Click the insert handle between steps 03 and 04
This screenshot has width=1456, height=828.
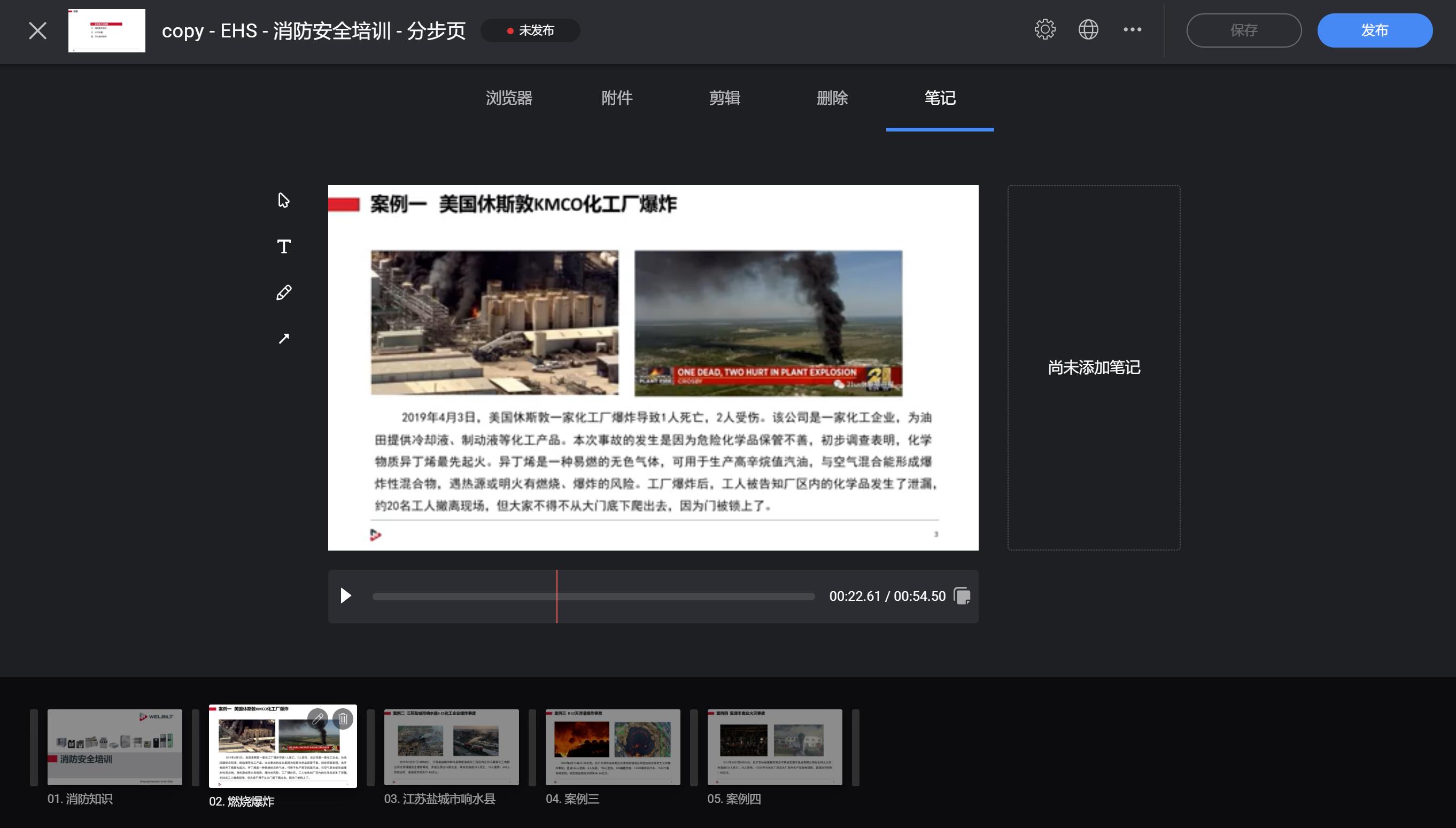pyautogui.click(x=532, y=747)
